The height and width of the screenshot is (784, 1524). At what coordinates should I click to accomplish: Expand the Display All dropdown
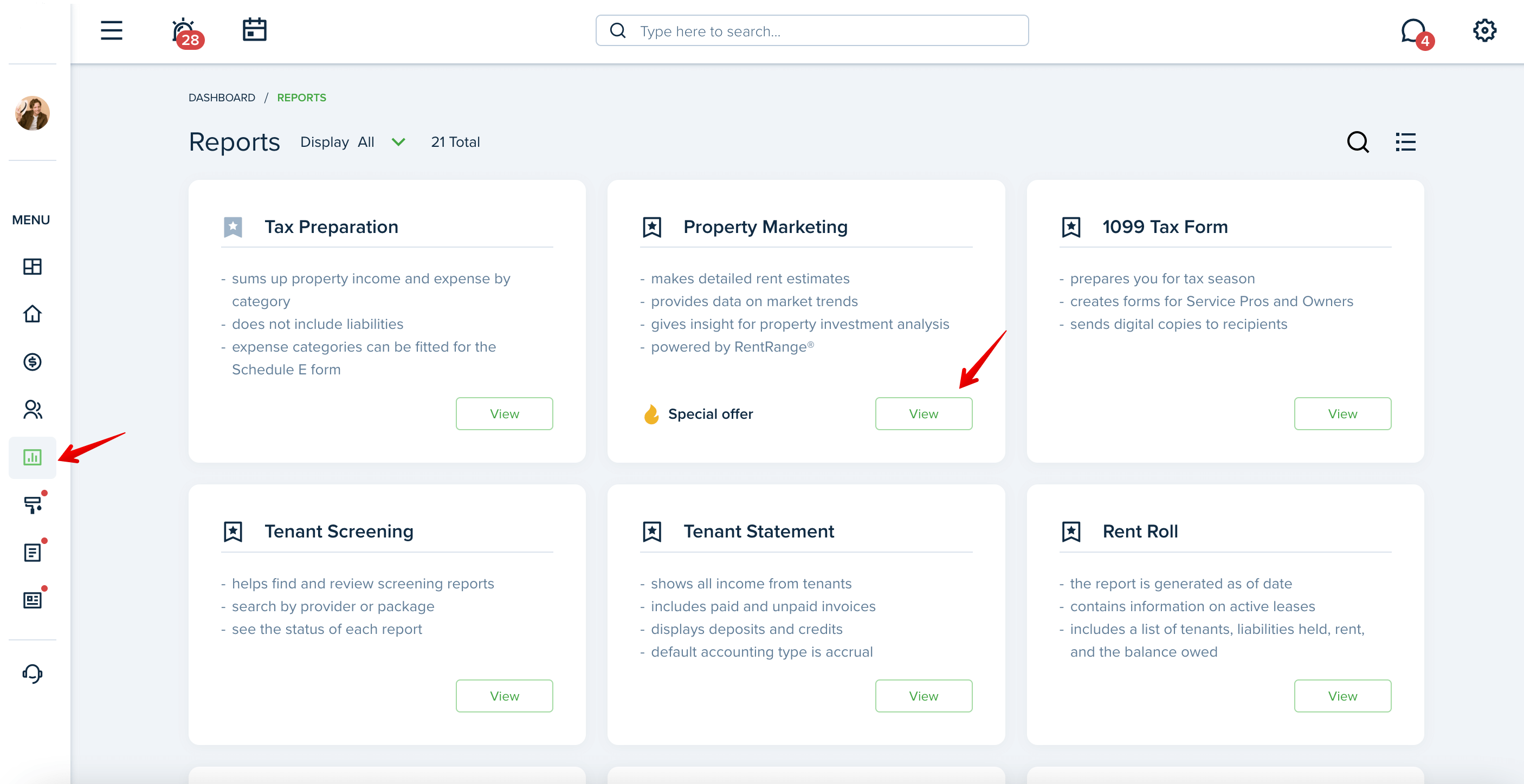pos(353,142)
